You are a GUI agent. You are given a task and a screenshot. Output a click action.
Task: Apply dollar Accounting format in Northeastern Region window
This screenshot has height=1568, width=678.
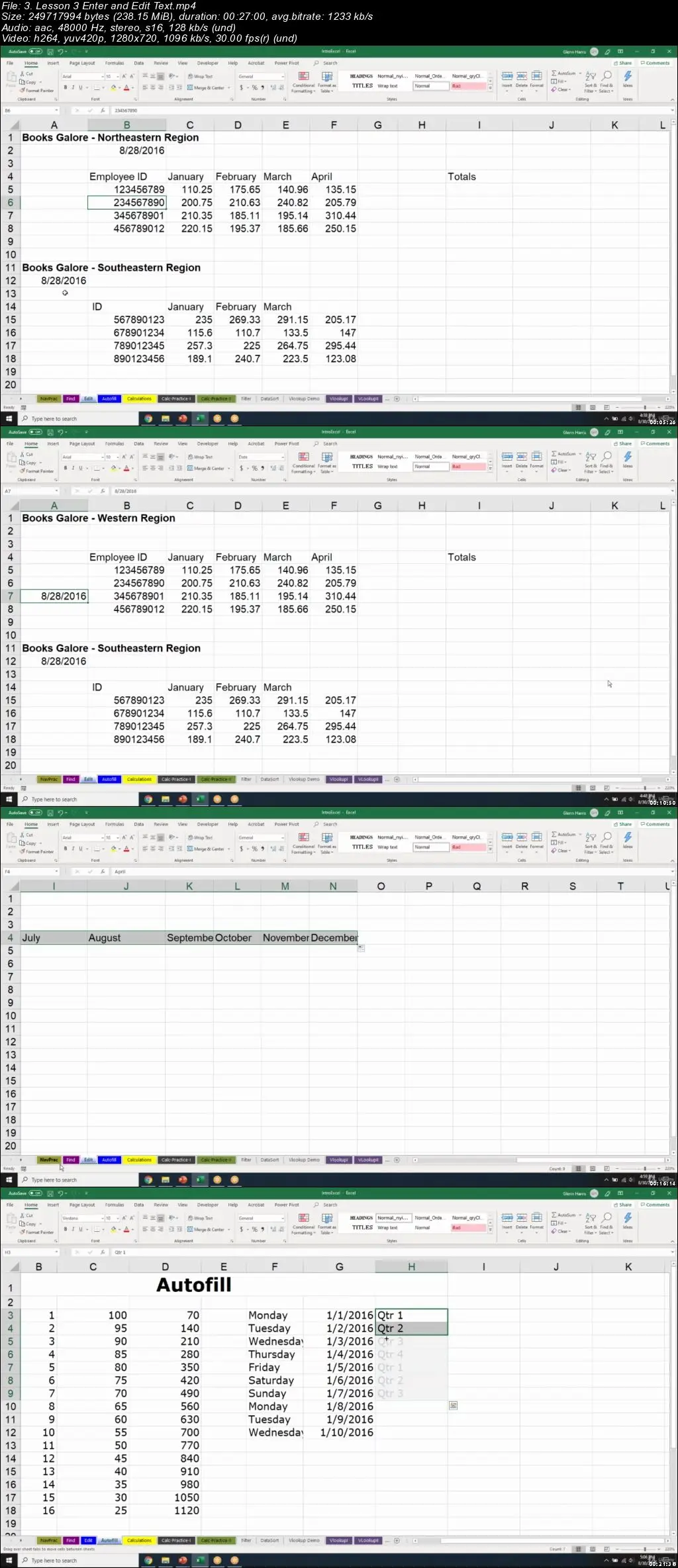coord(242,87)
